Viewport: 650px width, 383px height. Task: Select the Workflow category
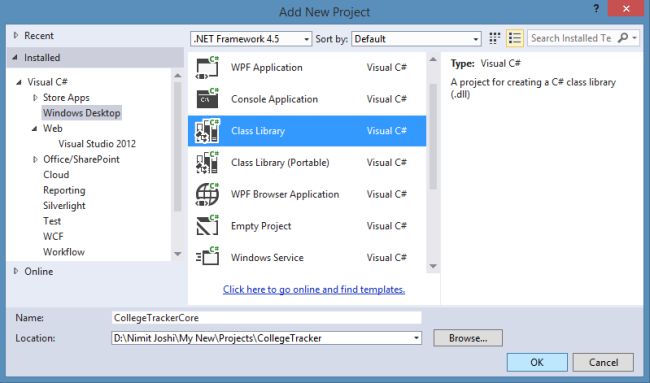point(64,252)
